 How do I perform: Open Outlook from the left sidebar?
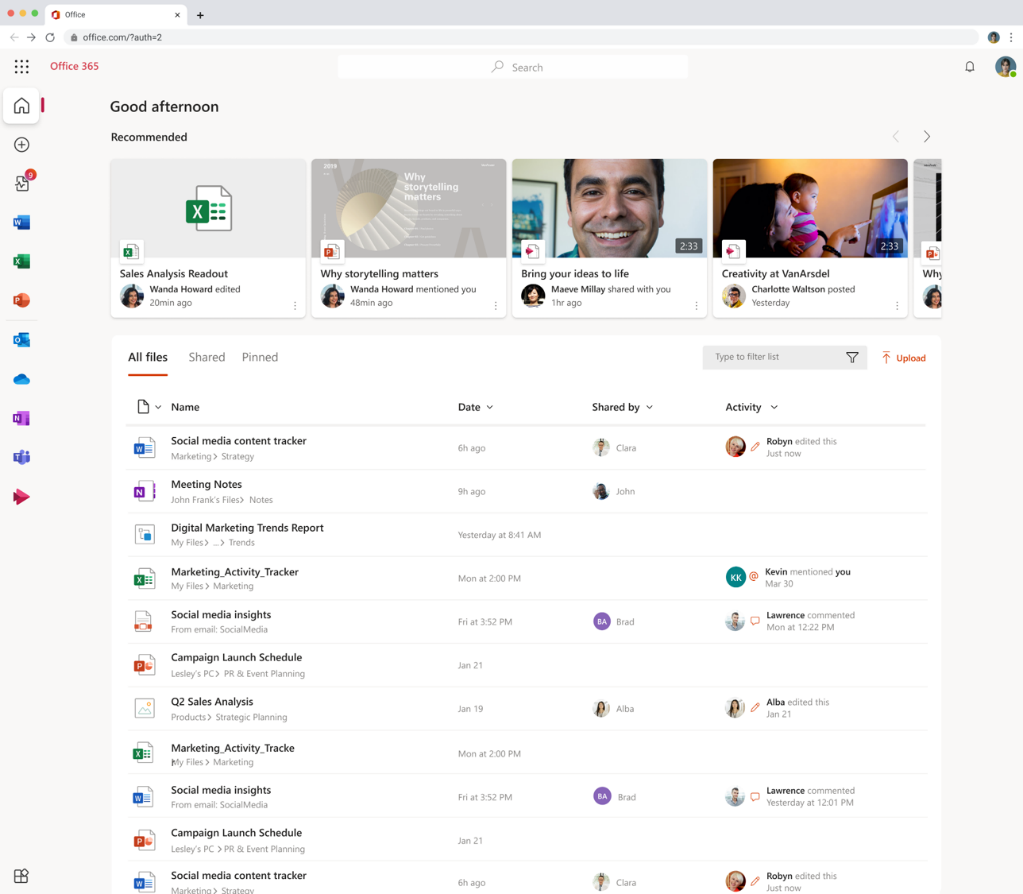21,339
